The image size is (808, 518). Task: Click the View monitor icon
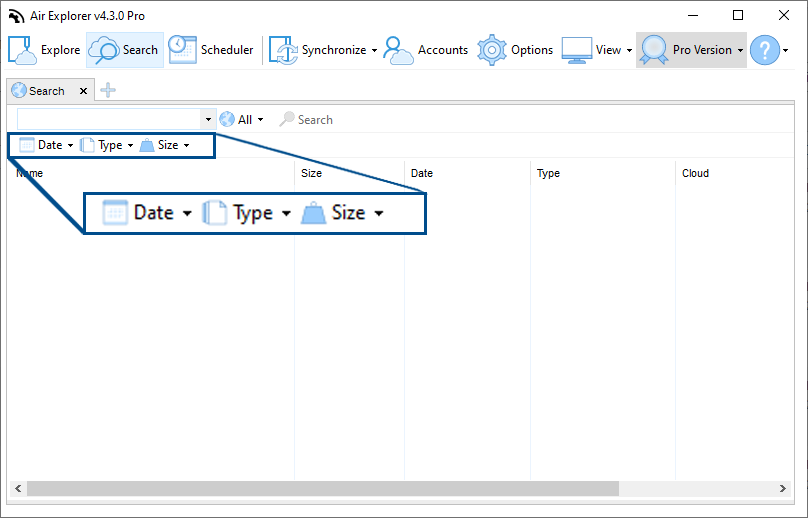pyautogui.click(x=577, y=50)
